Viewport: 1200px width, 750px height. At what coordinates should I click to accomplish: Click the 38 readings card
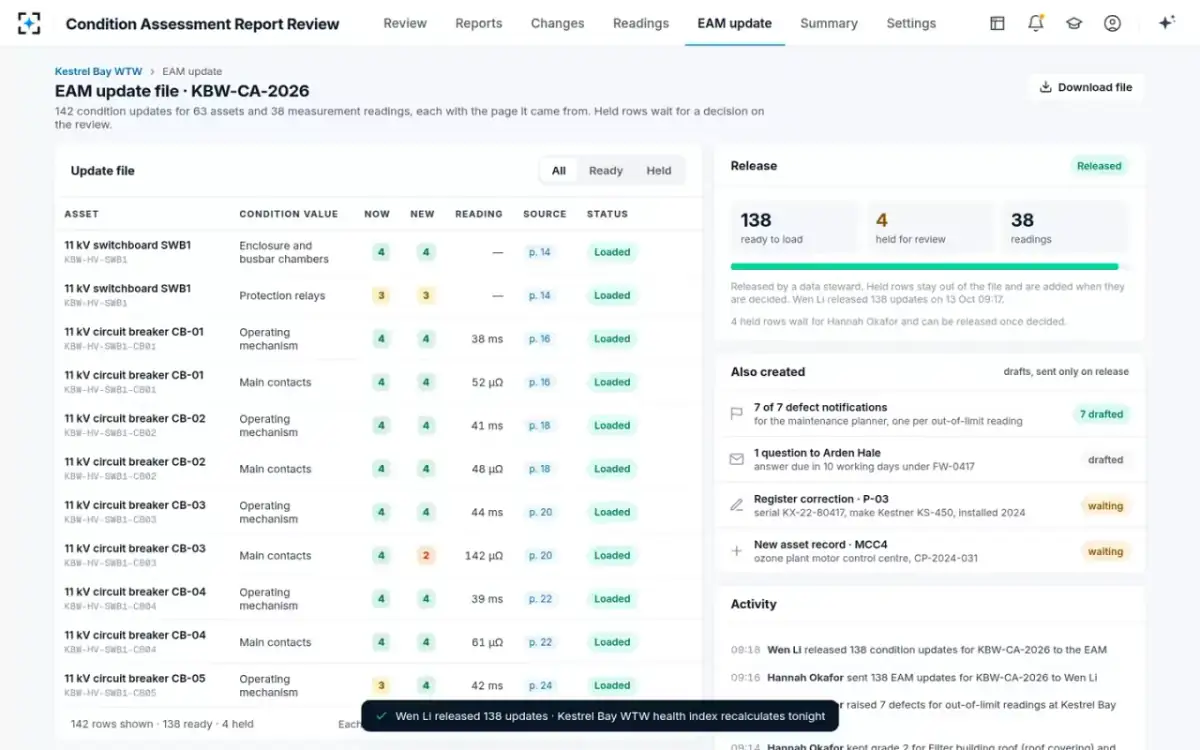[1065, 228]
